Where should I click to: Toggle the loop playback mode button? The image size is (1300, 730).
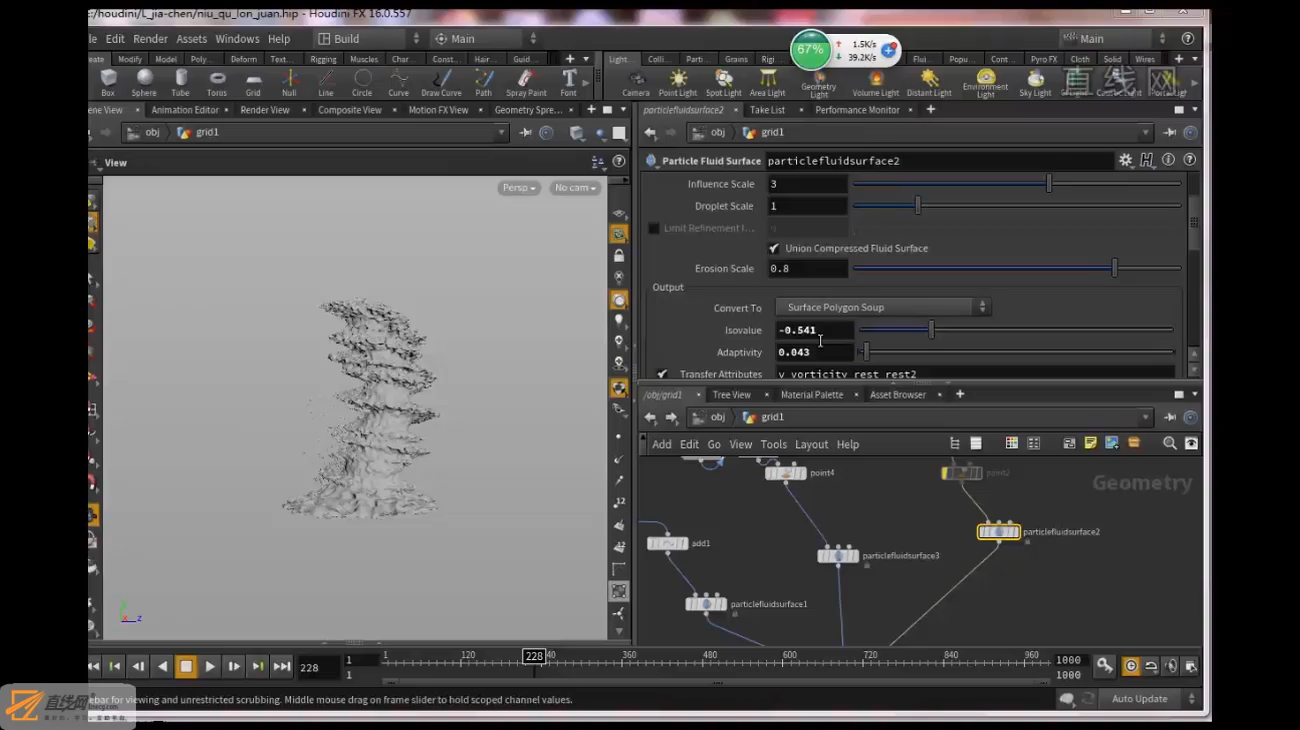click(x=1151, y=666)
